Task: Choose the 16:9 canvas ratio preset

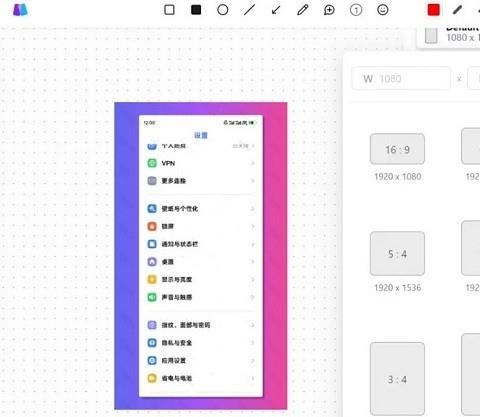Action: click(397, 149)
